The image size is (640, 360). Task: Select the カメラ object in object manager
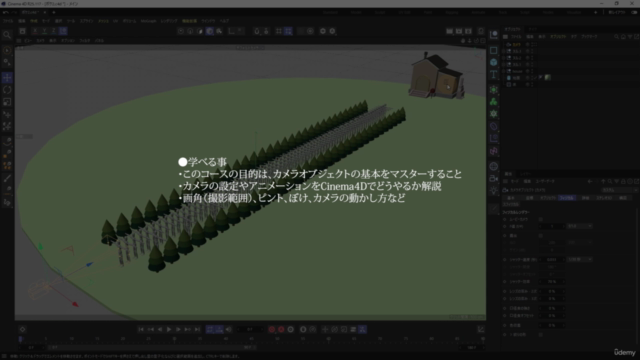[x=517, y=44]
